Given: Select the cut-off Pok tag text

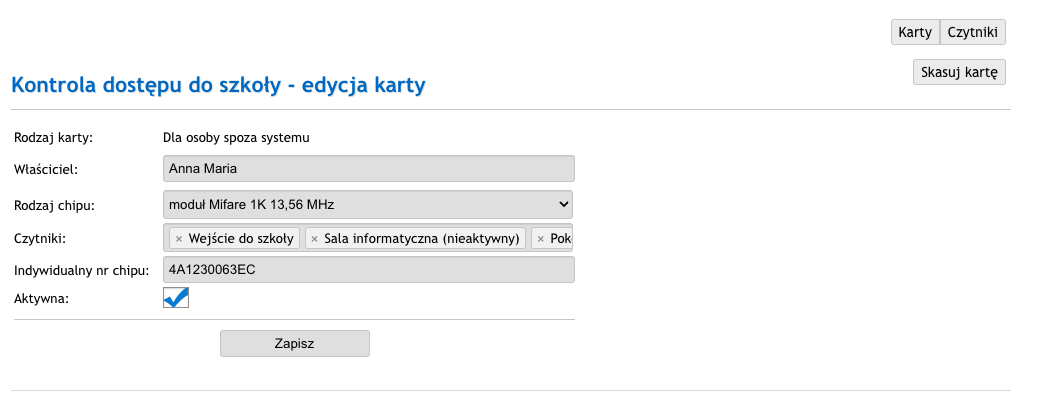Looking at the screenshot, I should pos(561,238).
